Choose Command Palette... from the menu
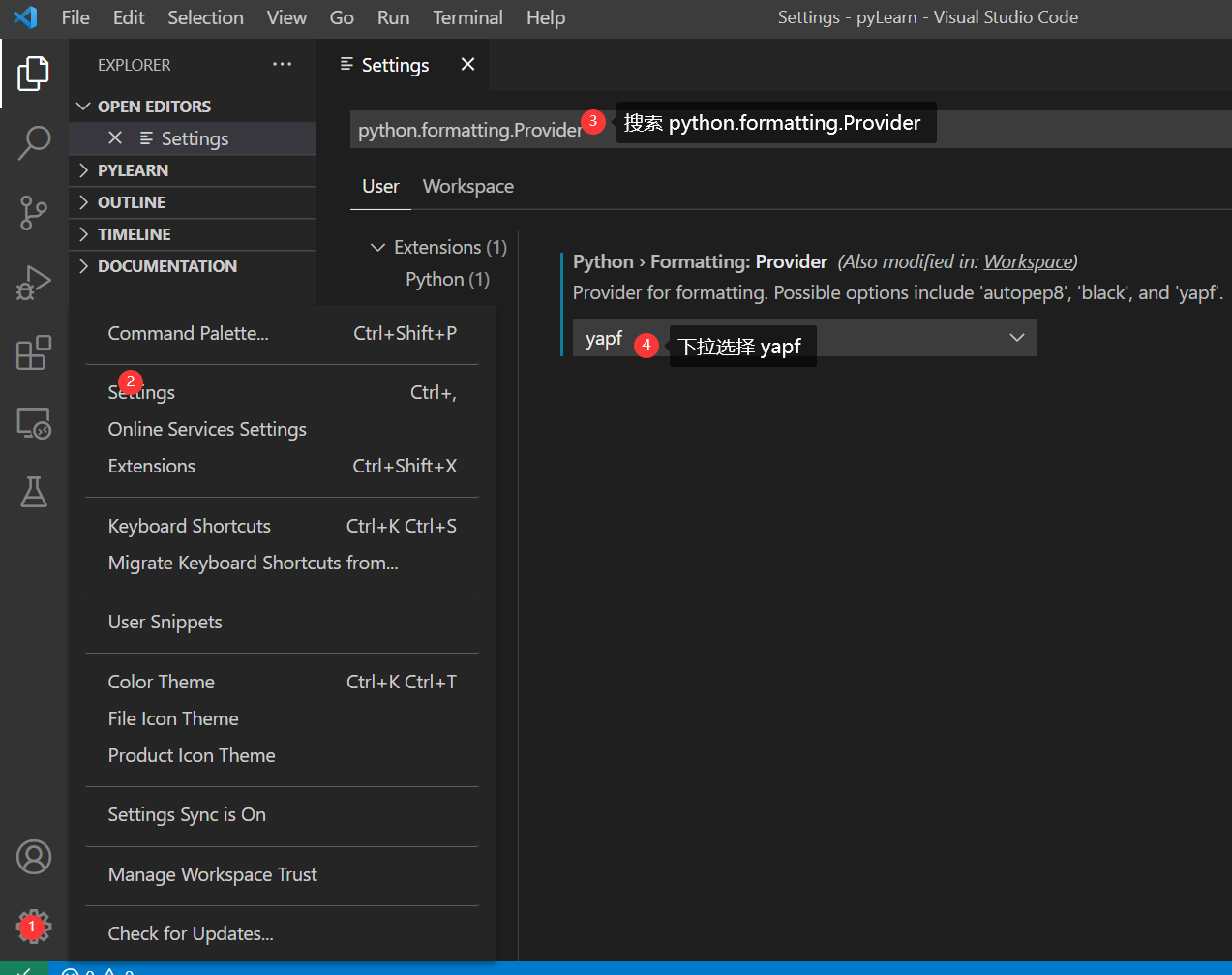 click(x=282, y=333)
